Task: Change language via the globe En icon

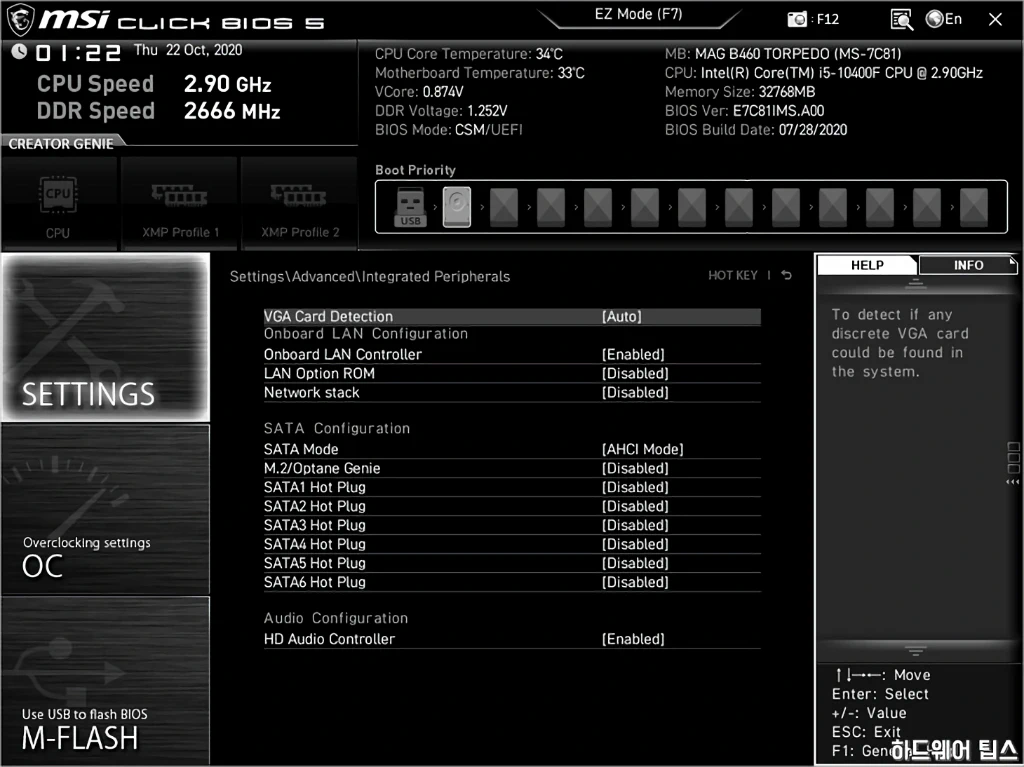Action: (944, 19)
